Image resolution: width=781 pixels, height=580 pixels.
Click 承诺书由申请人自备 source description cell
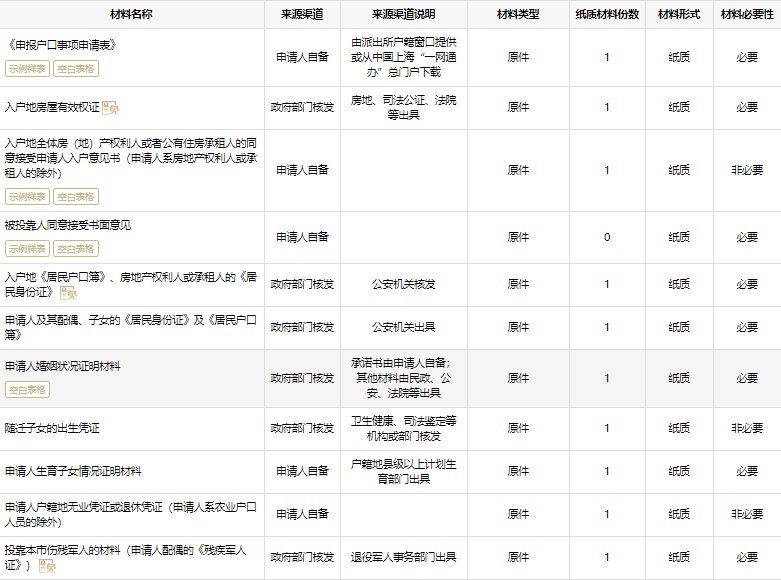point(403,378)
